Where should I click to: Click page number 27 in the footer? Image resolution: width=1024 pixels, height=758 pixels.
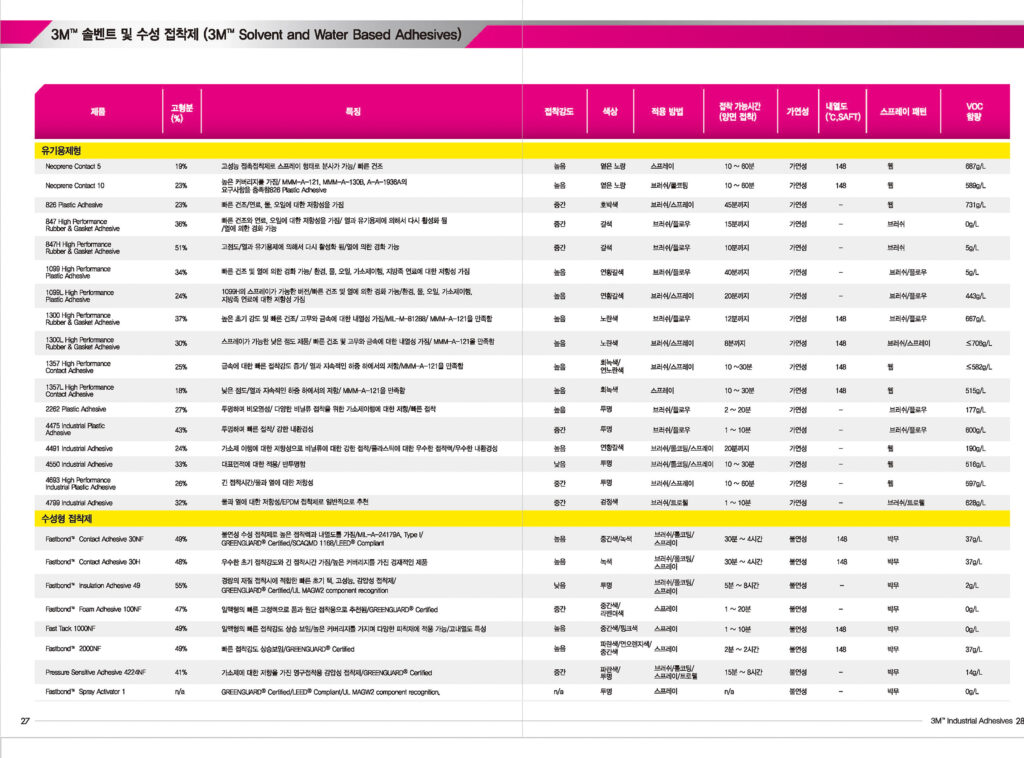(25, 721)
